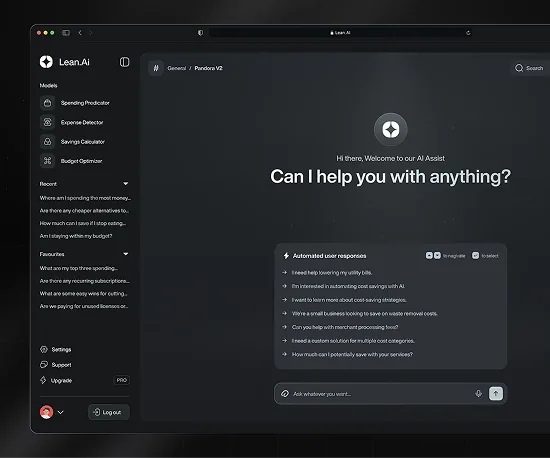Open the Budget Optimizer model
This screenshot has width=550, height=458.
pos(71,161)
